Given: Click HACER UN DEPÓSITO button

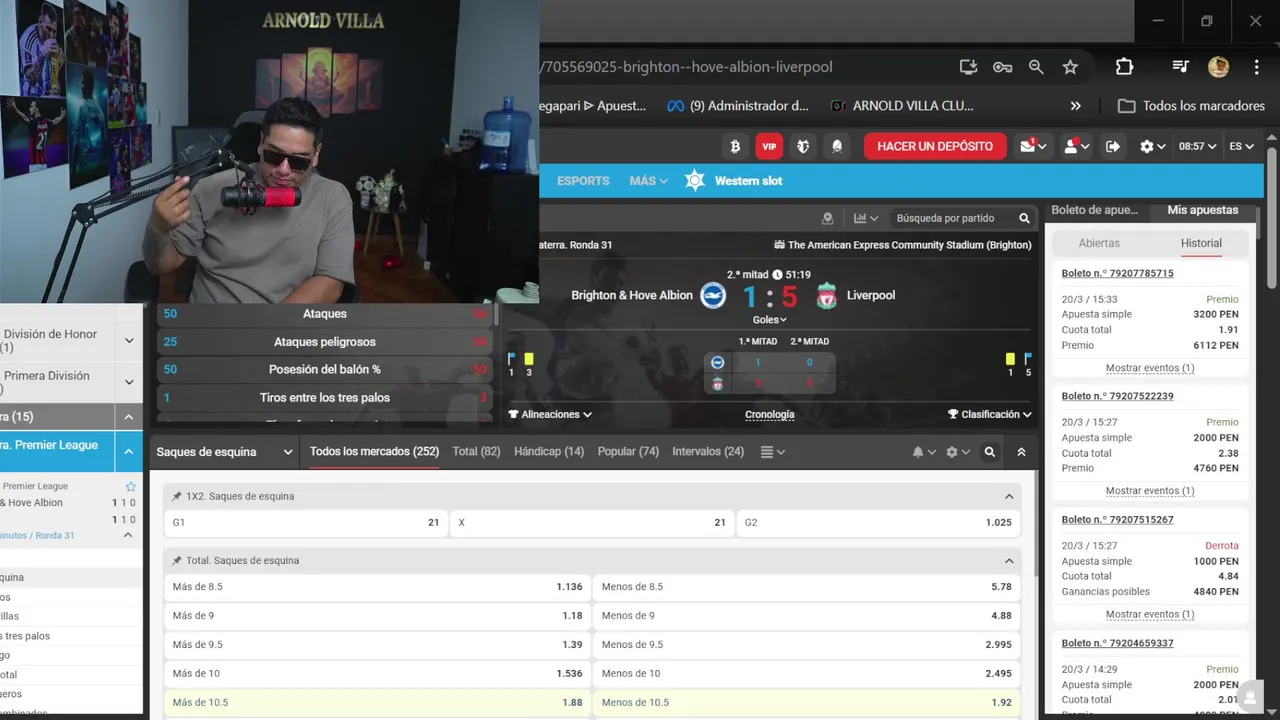Looking at the screenshot, I should tap(935, 146).
